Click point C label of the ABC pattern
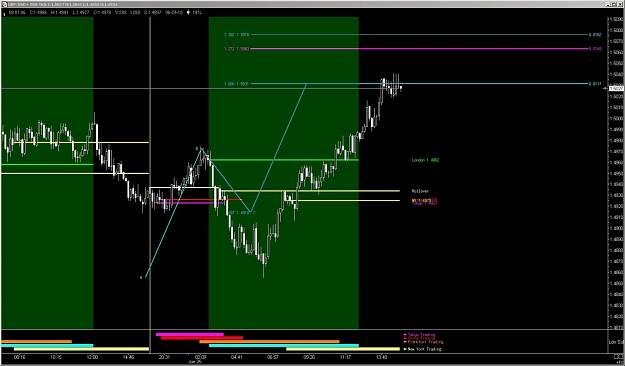625x366 pixels. [x=254, y=213]
